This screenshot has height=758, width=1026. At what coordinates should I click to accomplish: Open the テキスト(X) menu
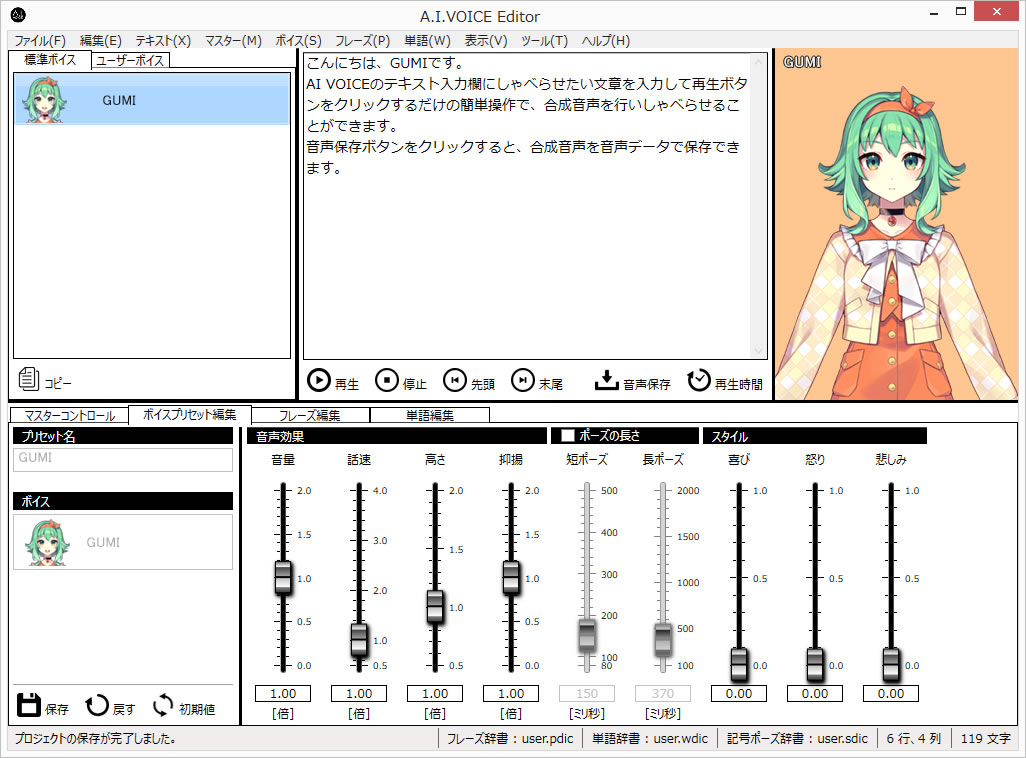163,41
